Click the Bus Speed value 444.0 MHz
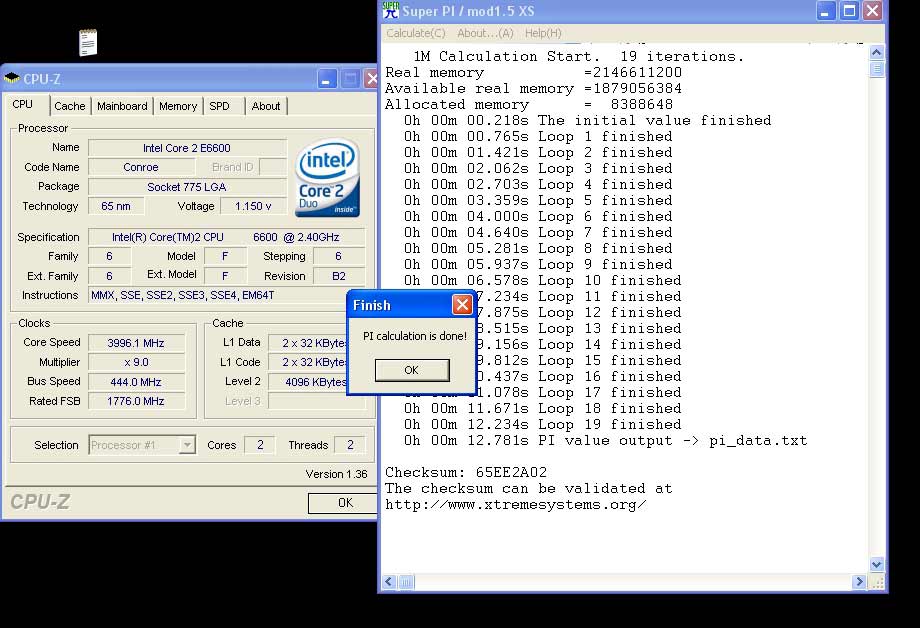 click(136, 381)
